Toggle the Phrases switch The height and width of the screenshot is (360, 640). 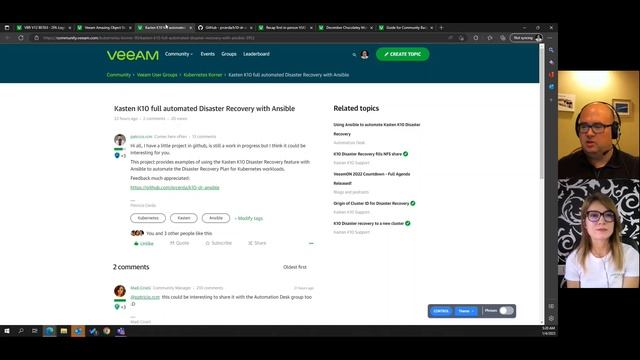pos(506,311)
